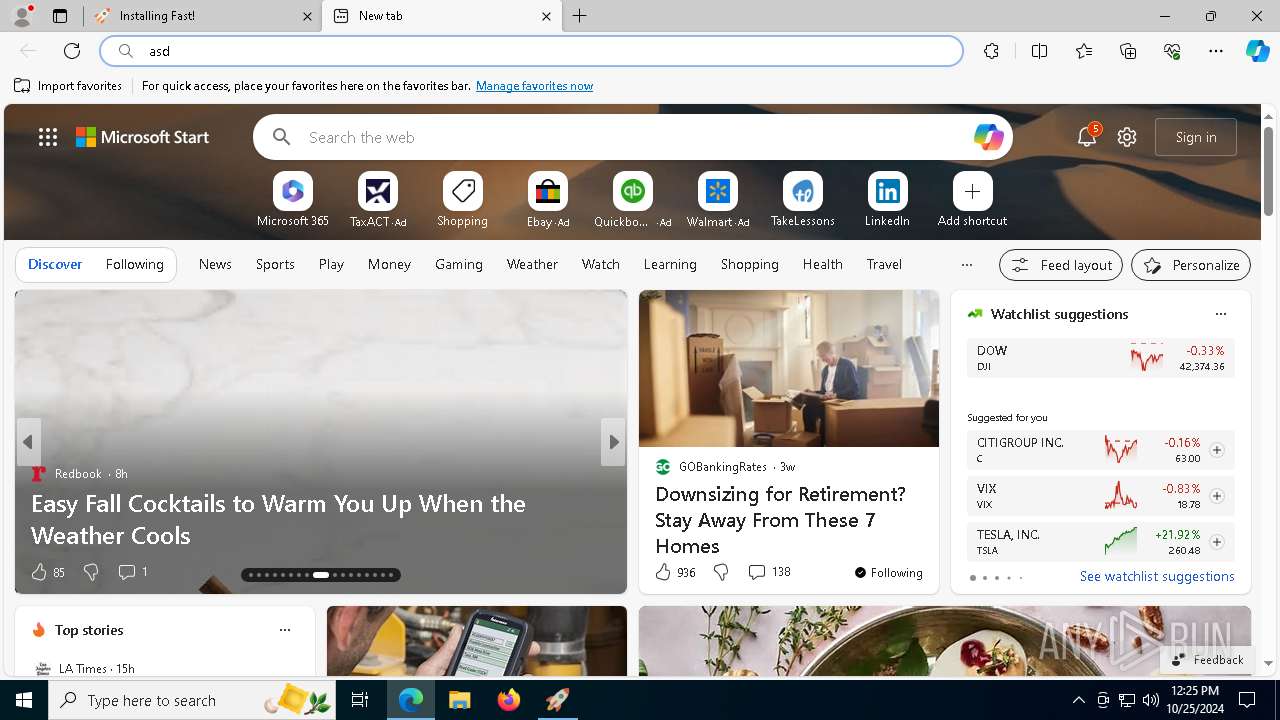Open File Explorer from the taskbar
The width and height of the screenshot is (1280, 720).
pos(459,700)
